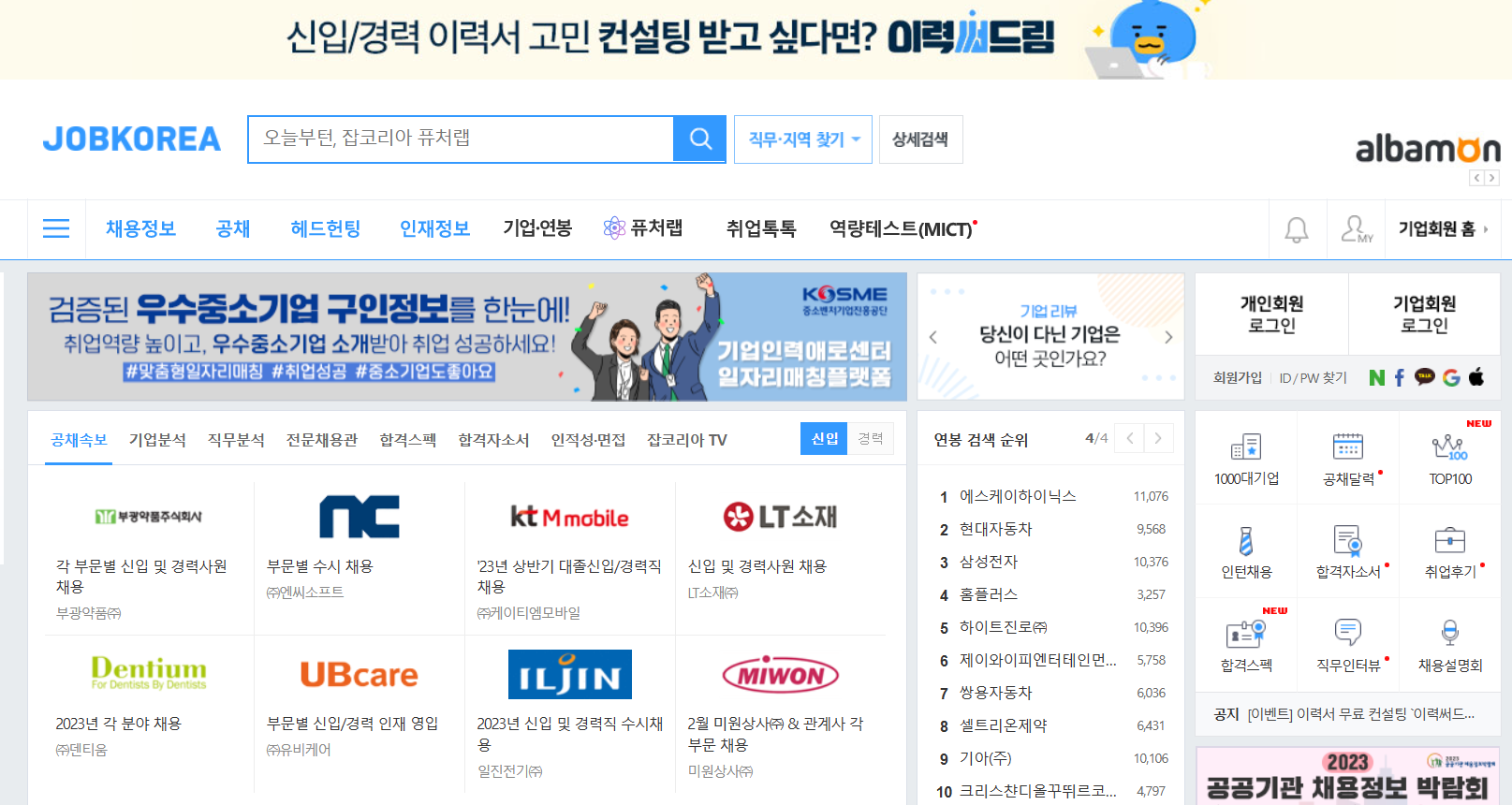Go to next salary ranking page
The height and width of the screenshot is (805, 1512).
1158,438
